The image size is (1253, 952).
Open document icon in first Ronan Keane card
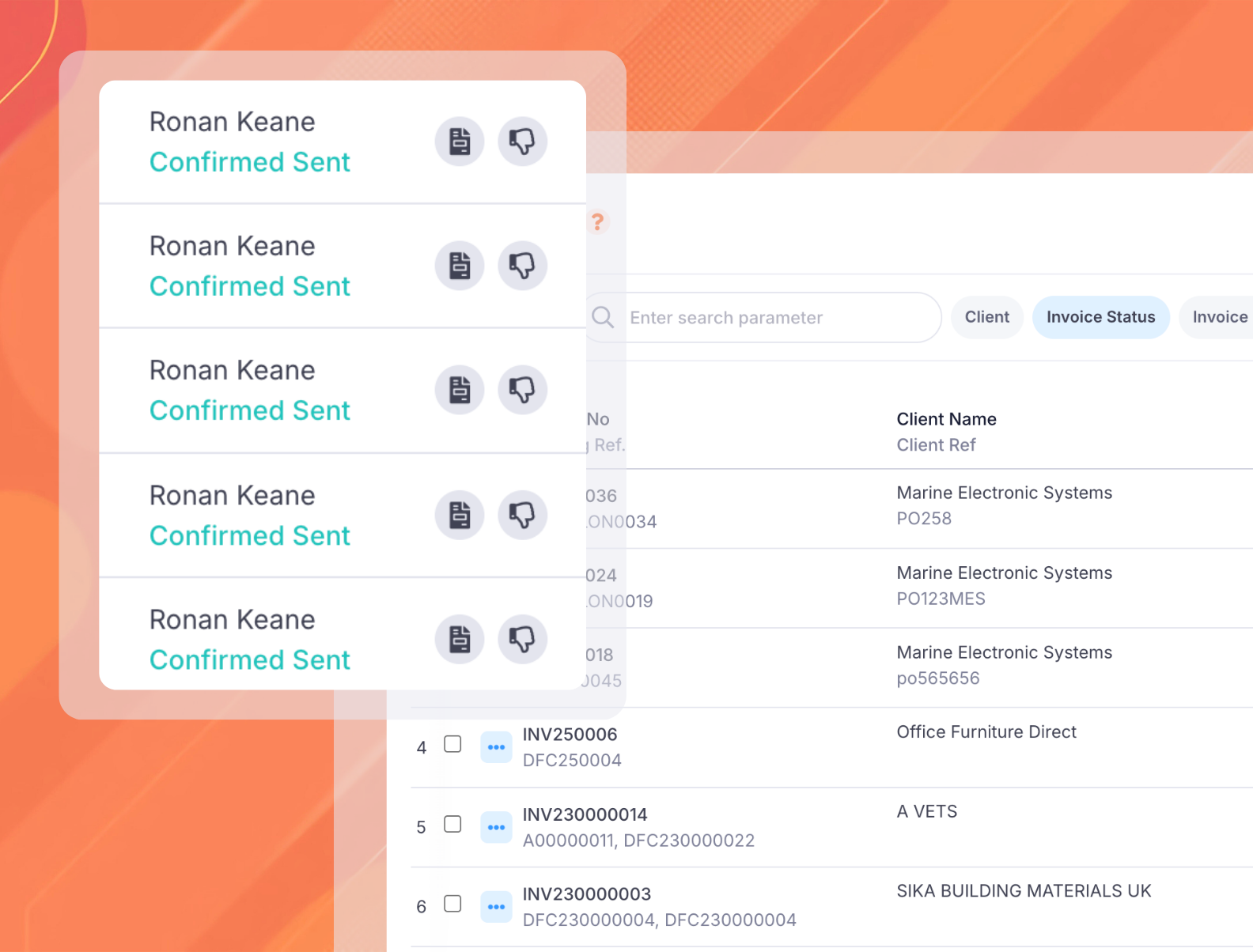460,142
